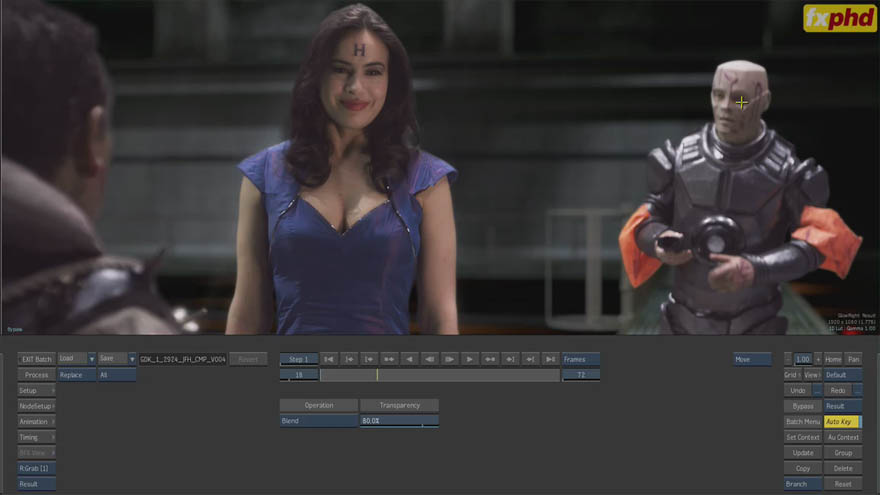Click the Process button
The width and height of the screenshot is (880, 495).
36,375
